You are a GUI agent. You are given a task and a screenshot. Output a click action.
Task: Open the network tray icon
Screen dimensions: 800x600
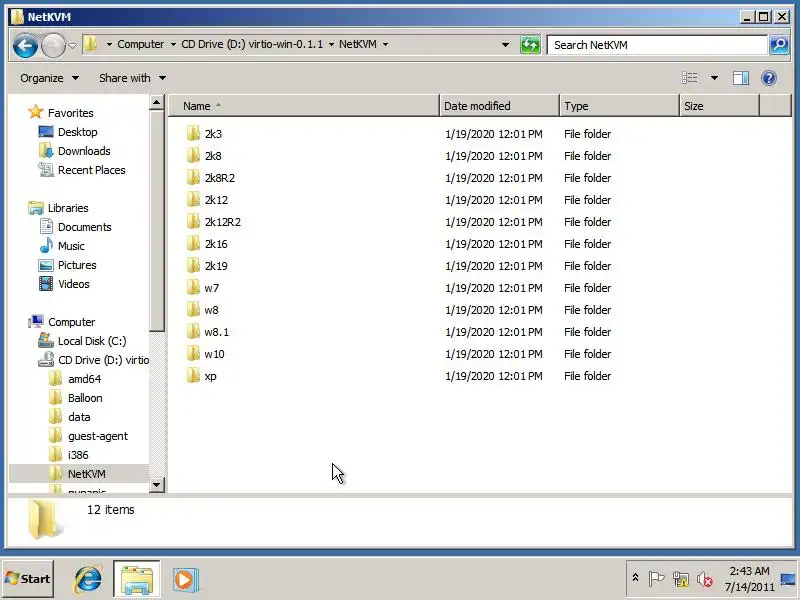click(x=680, y=579)
